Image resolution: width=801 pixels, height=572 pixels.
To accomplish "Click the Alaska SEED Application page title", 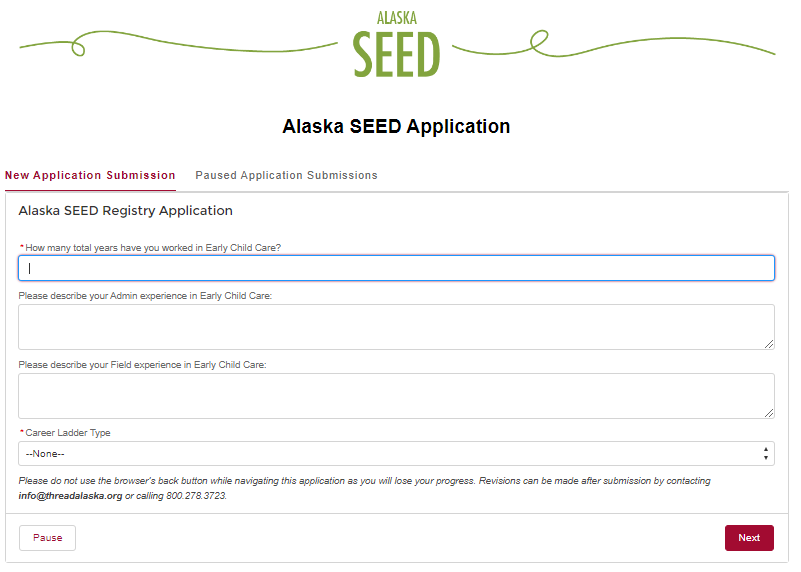I will 396,126.
